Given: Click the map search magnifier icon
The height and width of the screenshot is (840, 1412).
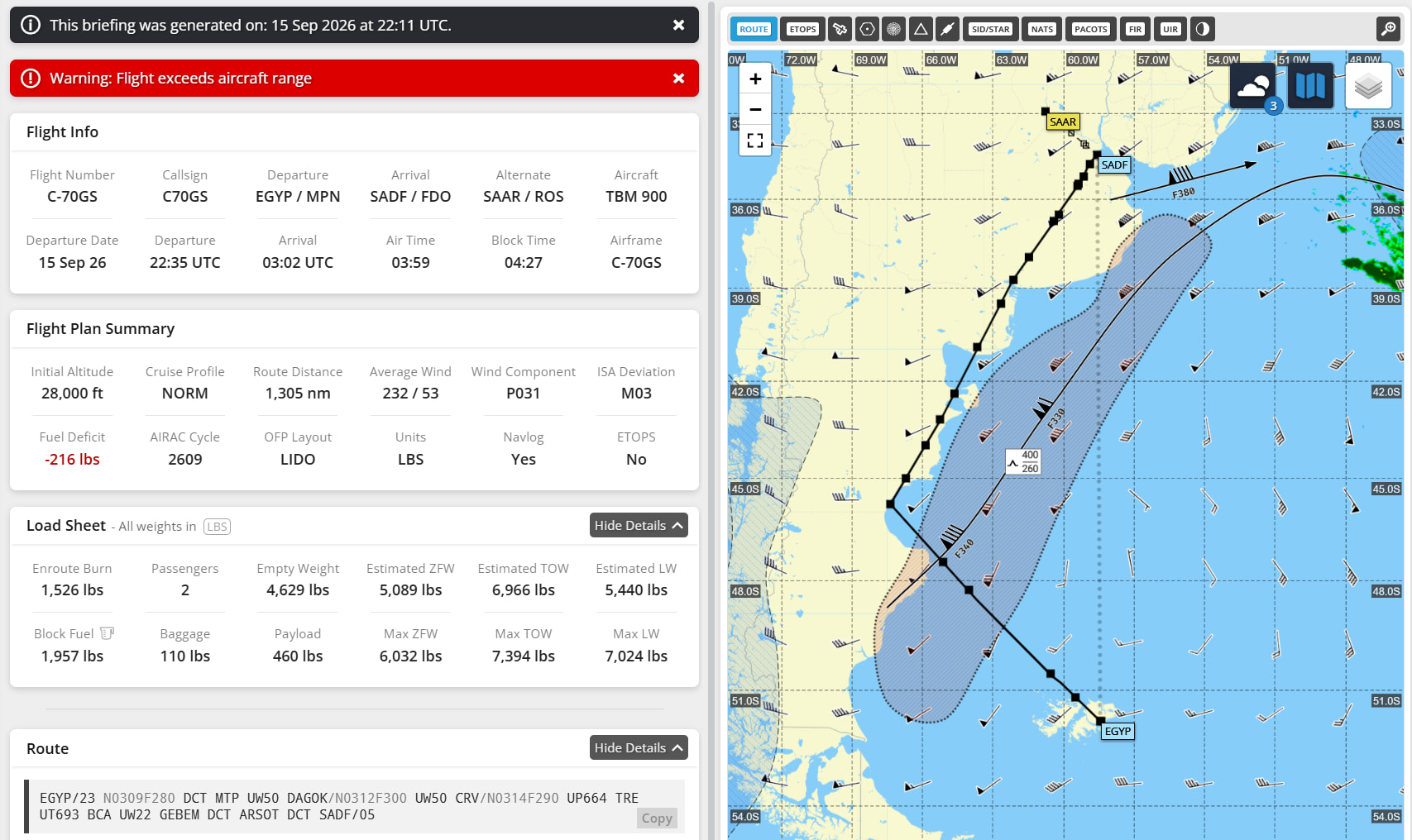Looking at the screenshot, I should (1388, 29).
